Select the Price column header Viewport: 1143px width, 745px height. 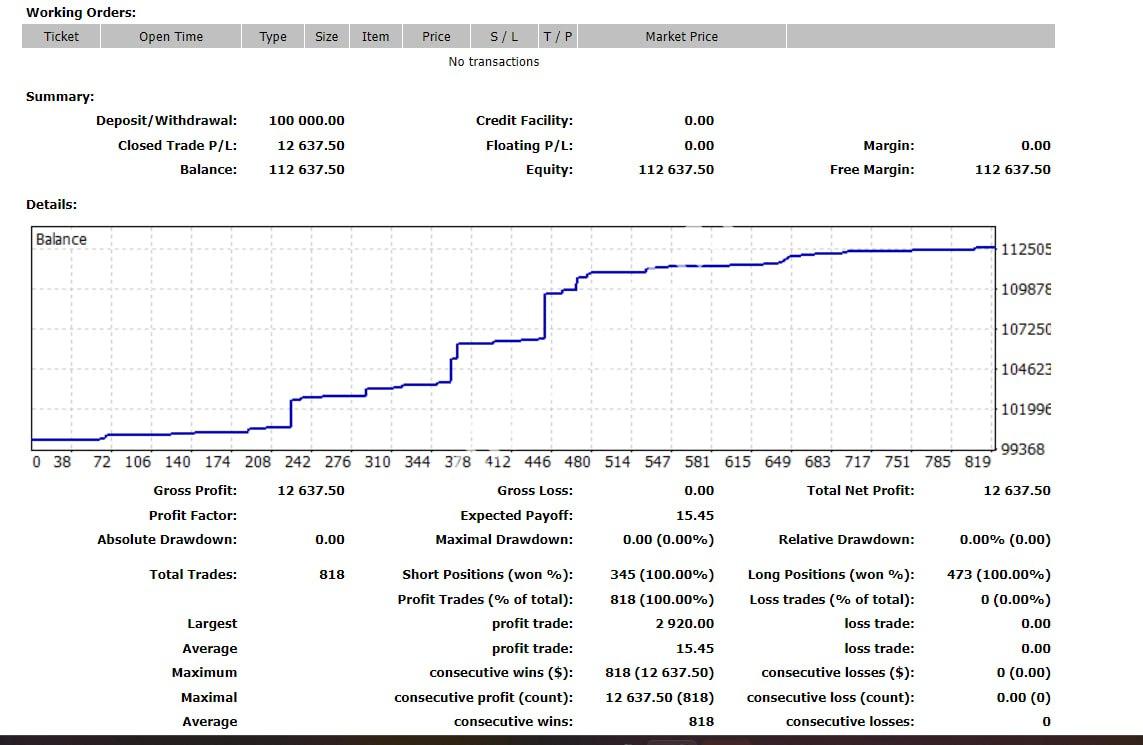[x=436, y=37]
